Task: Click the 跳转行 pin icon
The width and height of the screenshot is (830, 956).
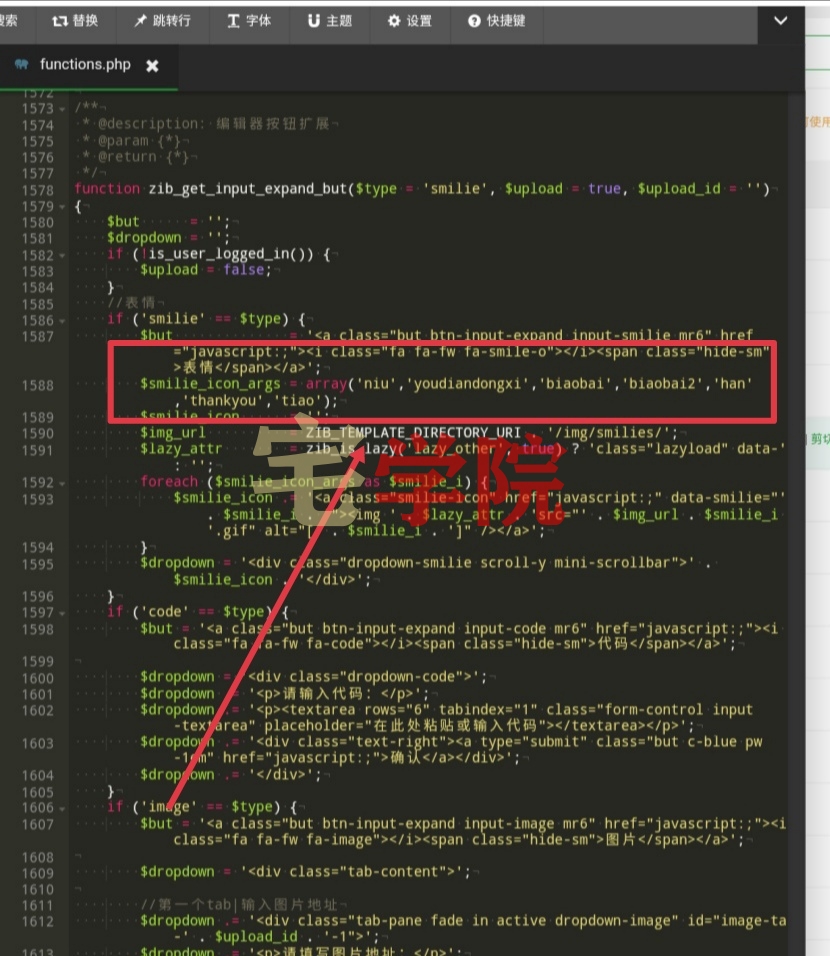Action: pos(140,21)
